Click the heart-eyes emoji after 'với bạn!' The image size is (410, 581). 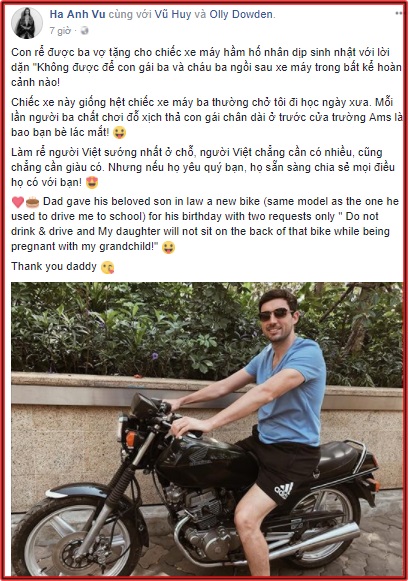[x=91, y=183]
